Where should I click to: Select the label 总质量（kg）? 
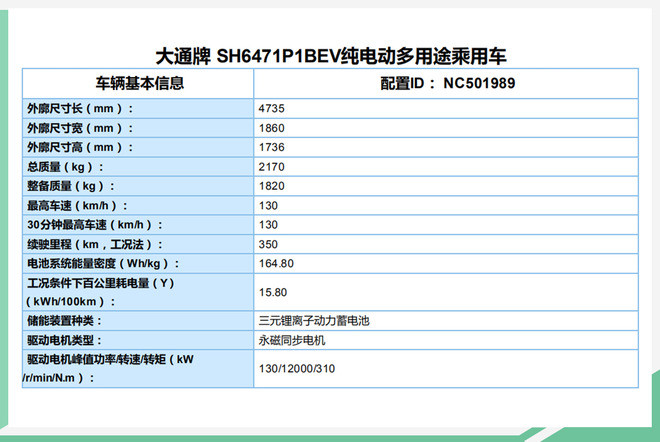(65, 167)
